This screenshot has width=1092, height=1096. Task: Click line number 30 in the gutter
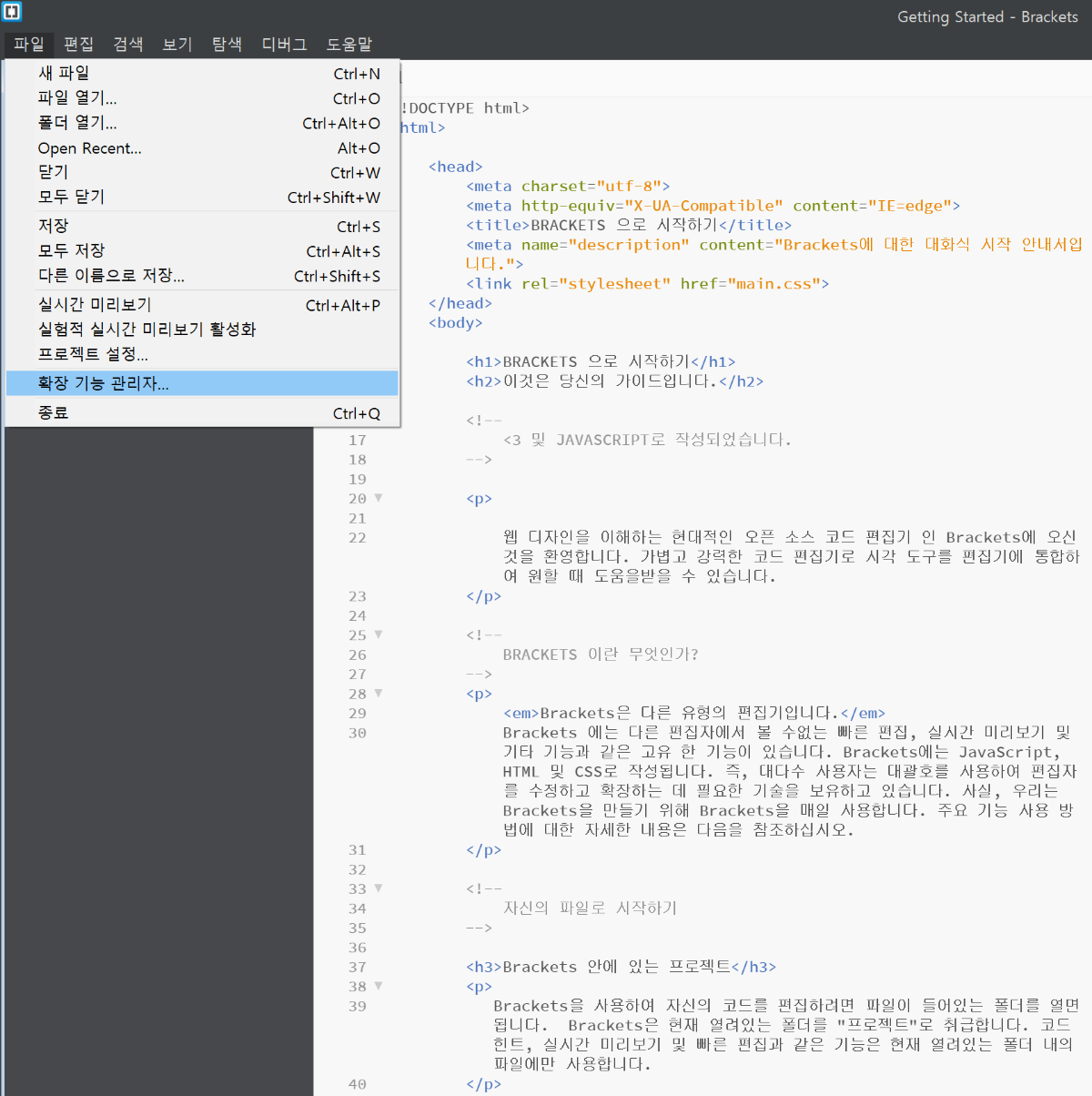[357, 732]
